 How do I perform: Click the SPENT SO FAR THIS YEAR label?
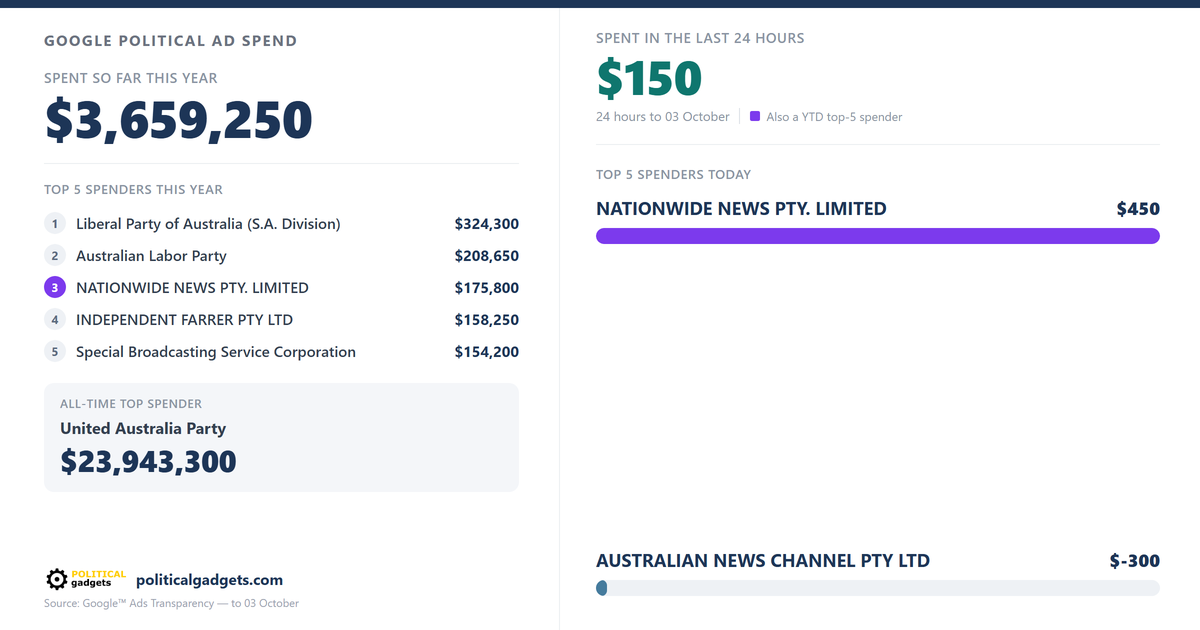tap(131, 78)
